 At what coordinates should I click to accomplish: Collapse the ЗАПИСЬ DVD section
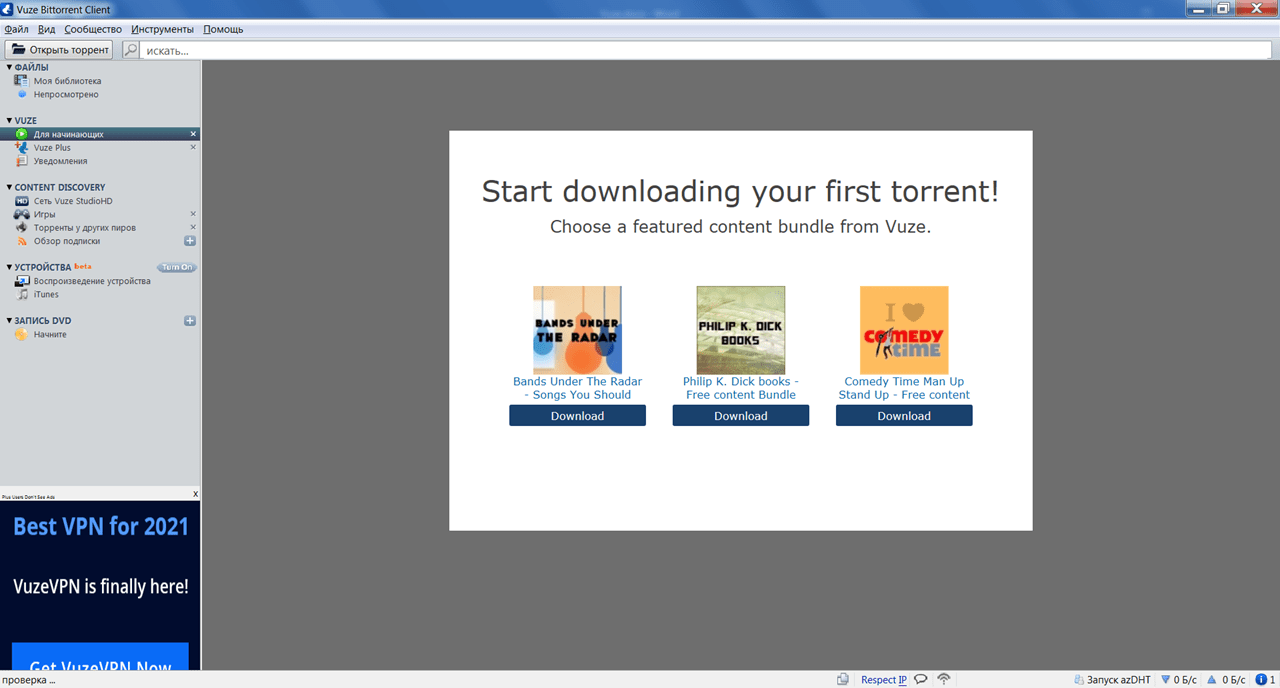point(9,321)
